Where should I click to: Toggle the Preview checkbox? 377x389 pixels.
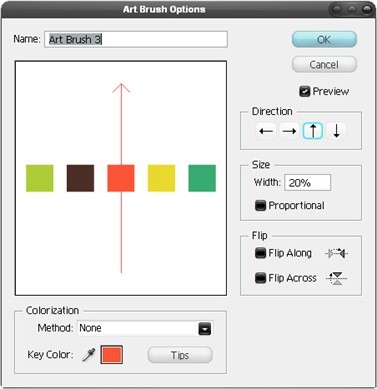pos(305,91)
